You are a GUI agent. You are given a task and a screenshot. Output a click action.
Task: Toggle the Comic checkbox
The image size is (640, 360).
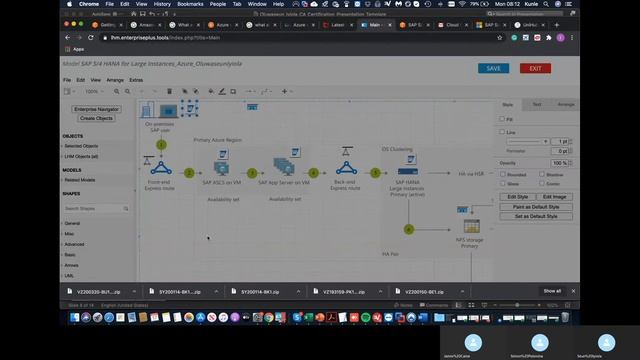[542, 183]
